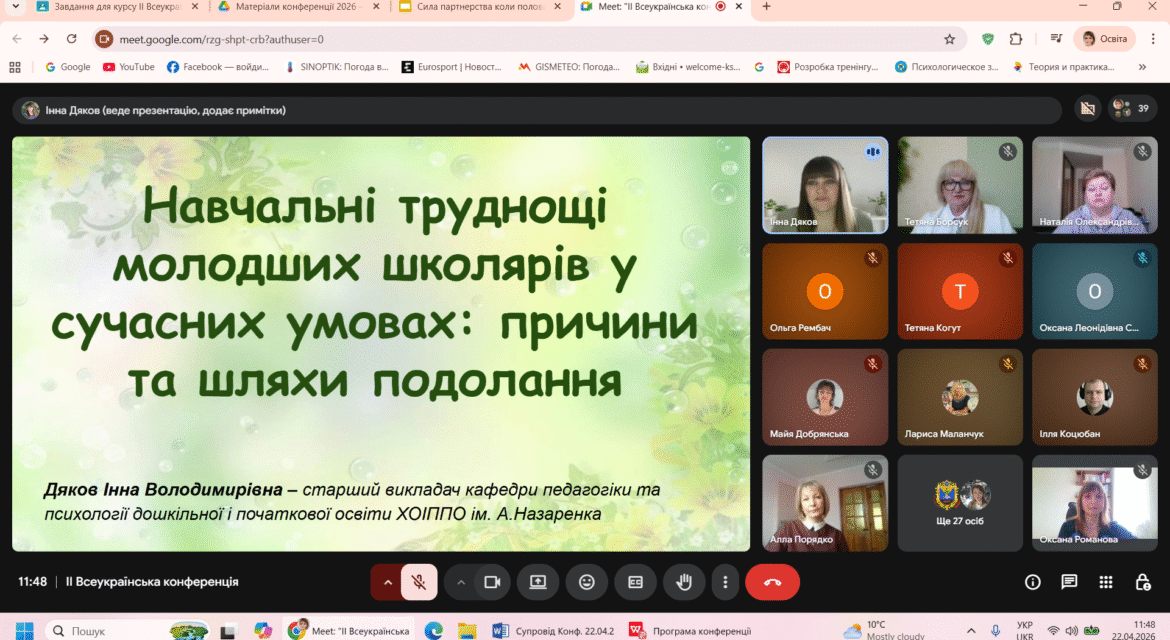Screen dimensions: 1170x640
Task: Open the chat panel icon
Action: [x=1069, y=582]
